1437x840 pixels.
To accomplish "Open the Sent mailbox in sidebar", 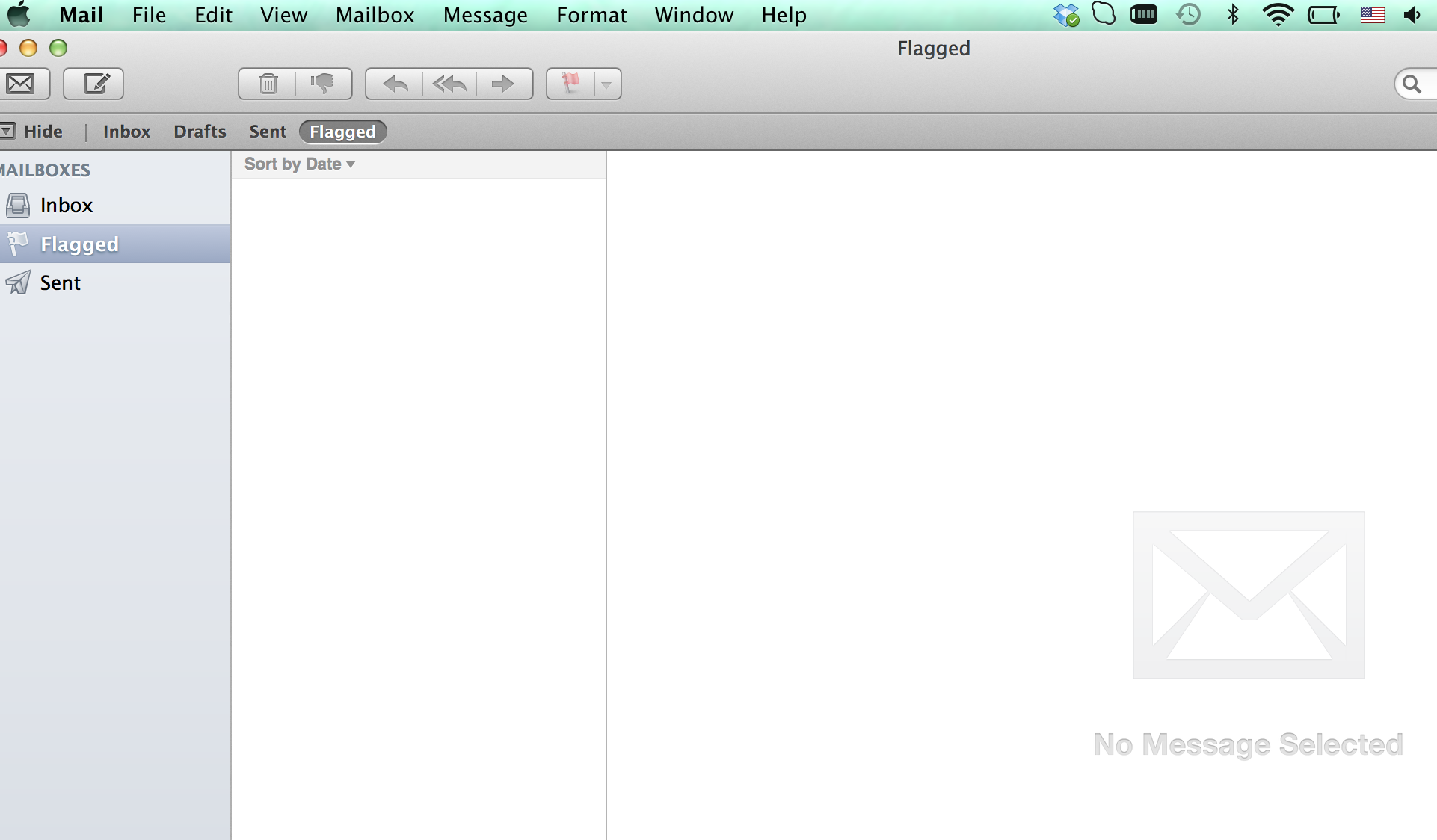I will click(x=60, y=283).
